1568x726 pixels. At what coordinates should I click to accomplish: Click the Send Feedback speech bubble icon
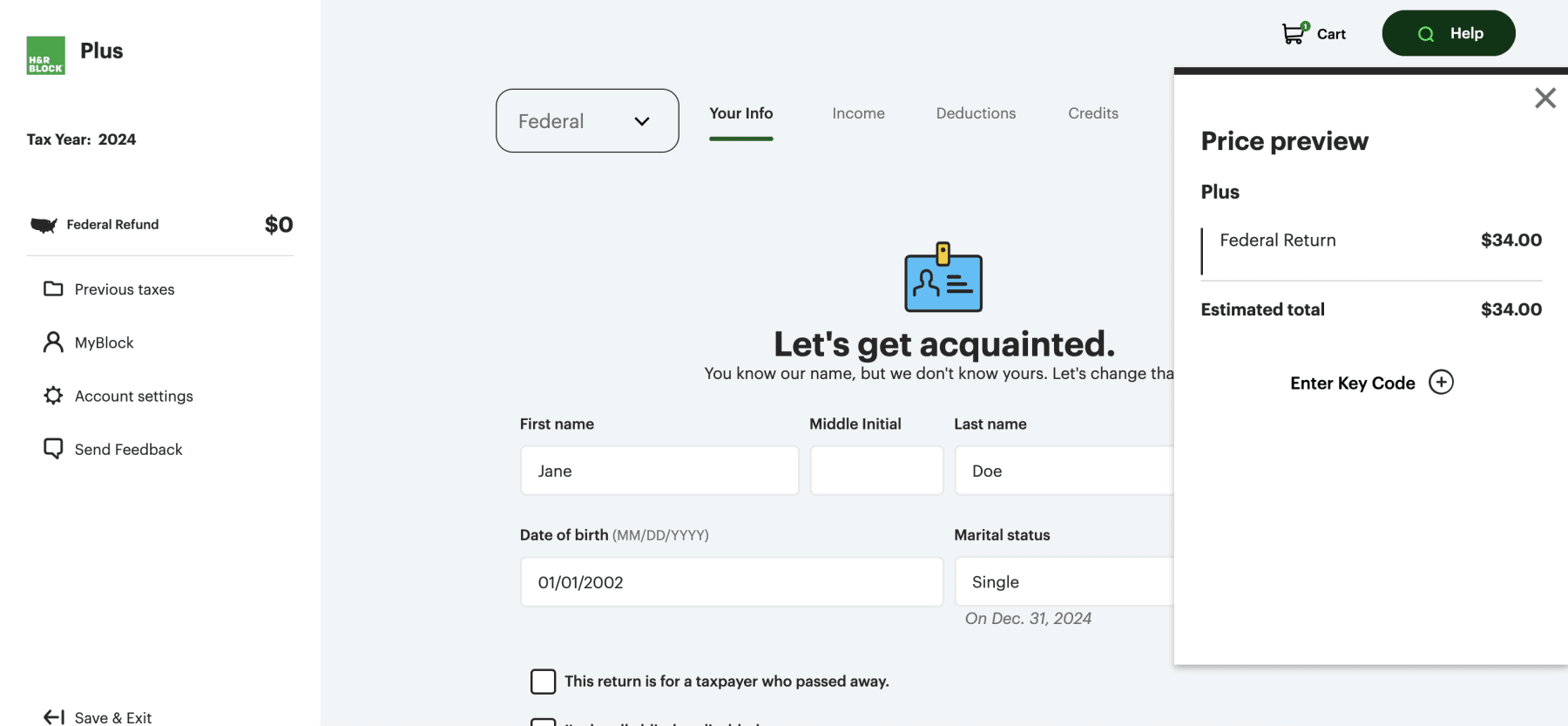(x=53, y=449)
